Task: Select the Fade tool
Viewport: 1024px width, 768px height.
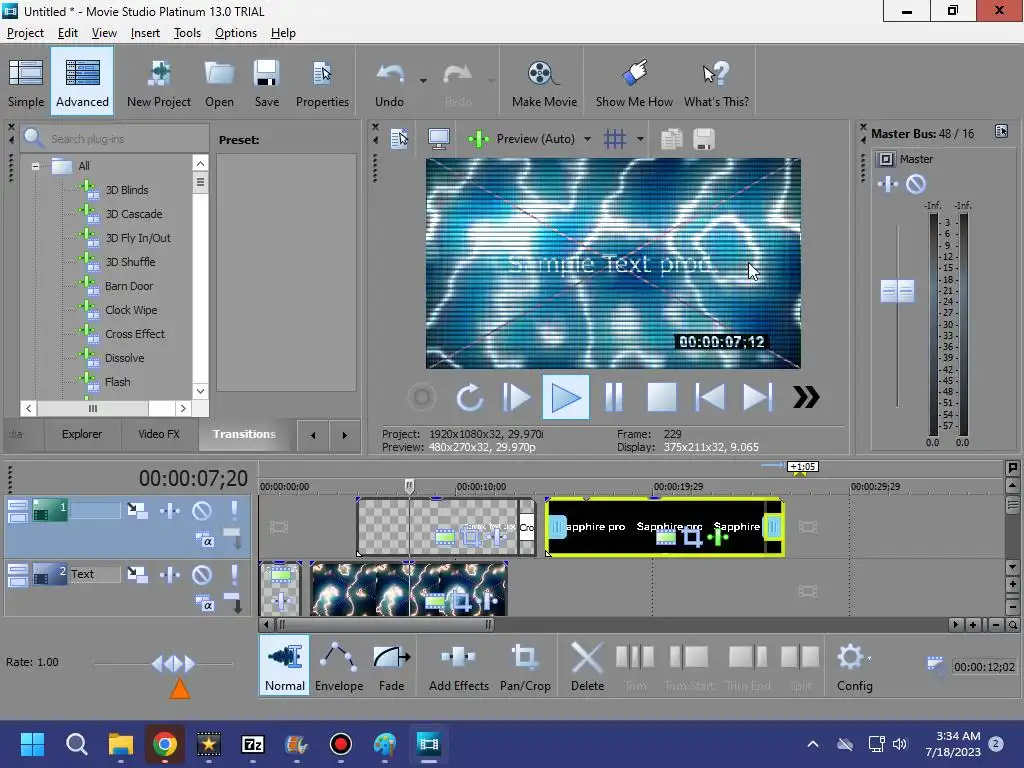Action: 391,665
